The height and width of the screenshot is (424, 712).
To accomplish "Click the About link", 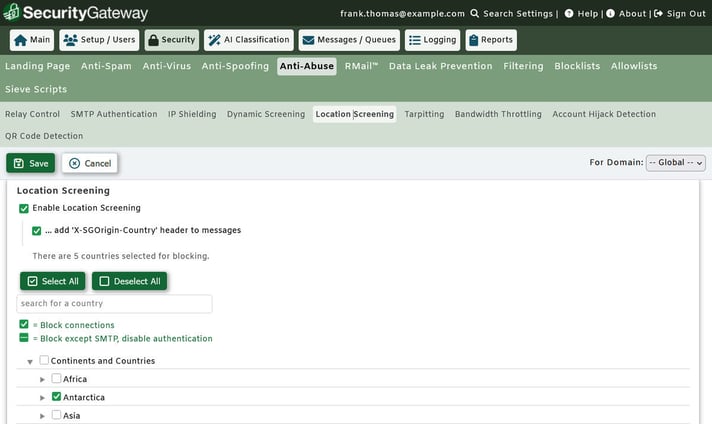I will point(632,14).
